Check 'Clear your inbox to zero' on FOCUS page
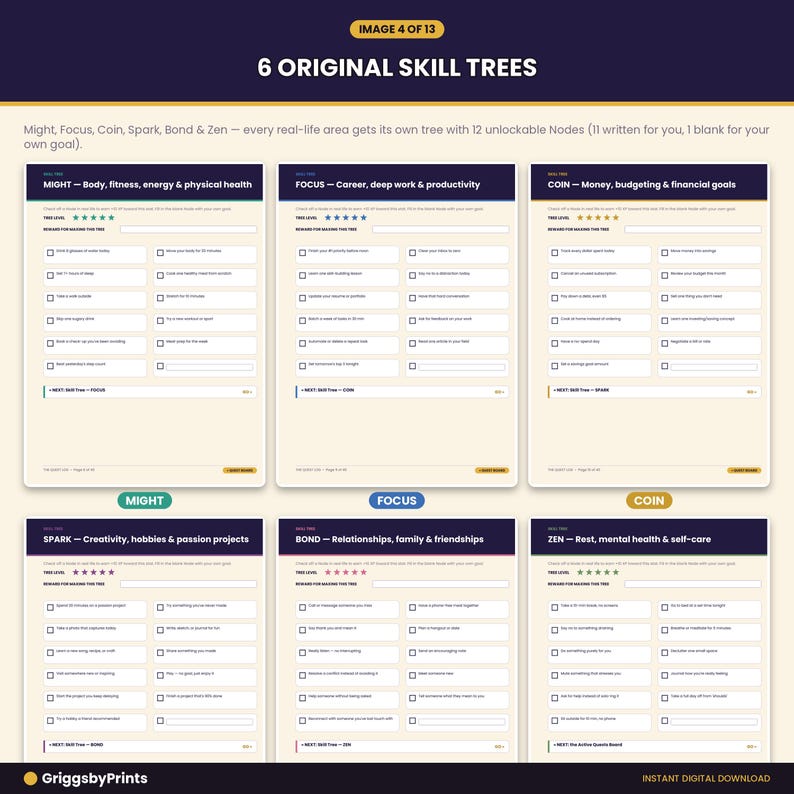 click(412, 253)
